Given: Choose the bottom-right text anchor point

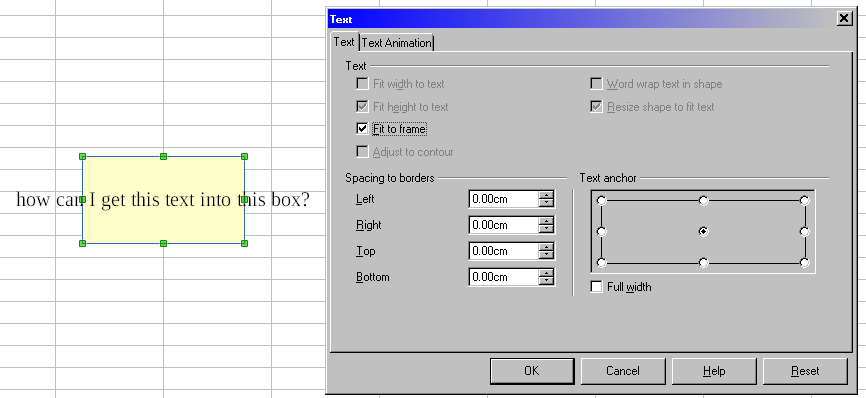Looking at the screenshot, I should pos(805,262).
